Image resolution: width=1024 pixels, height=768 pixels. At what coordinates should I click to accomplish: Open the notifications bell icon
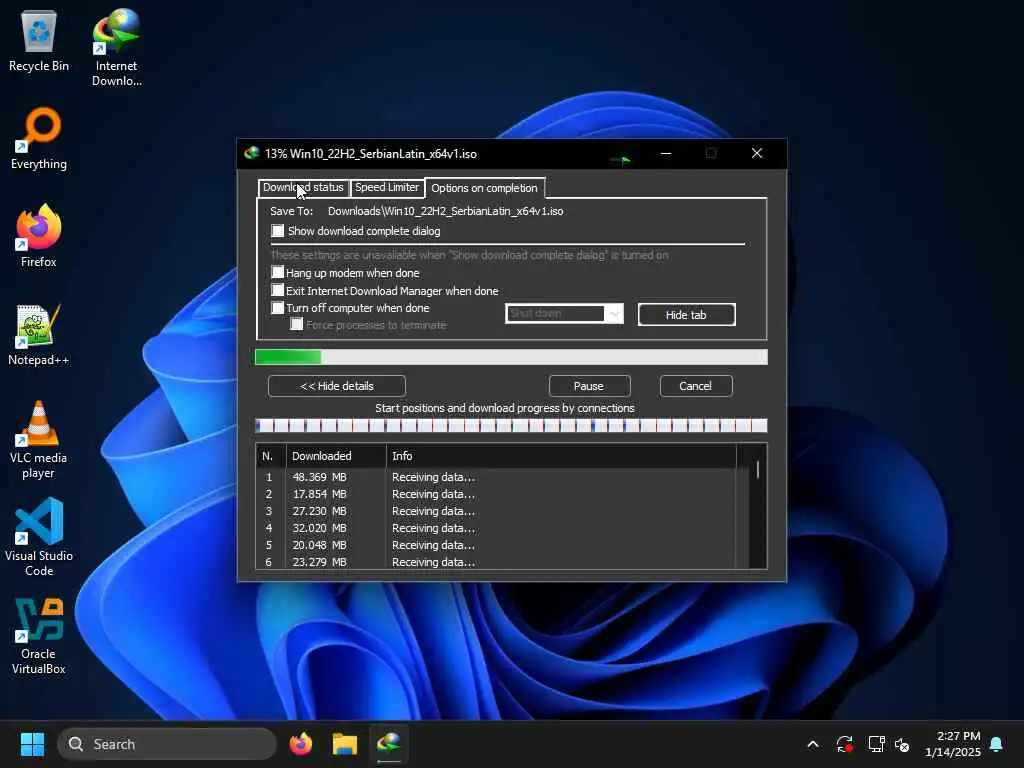coord(996,744)
